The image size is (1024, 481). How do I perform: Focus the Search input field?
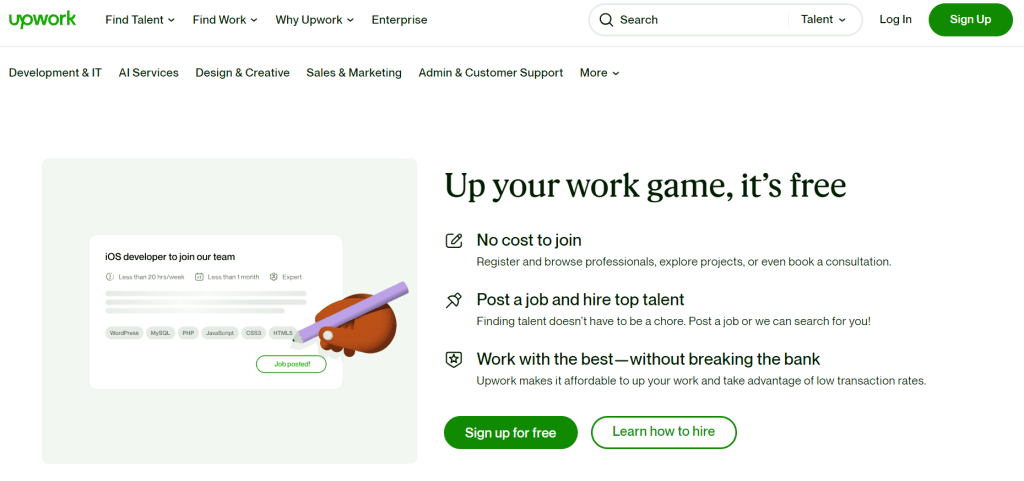point(700,20)
